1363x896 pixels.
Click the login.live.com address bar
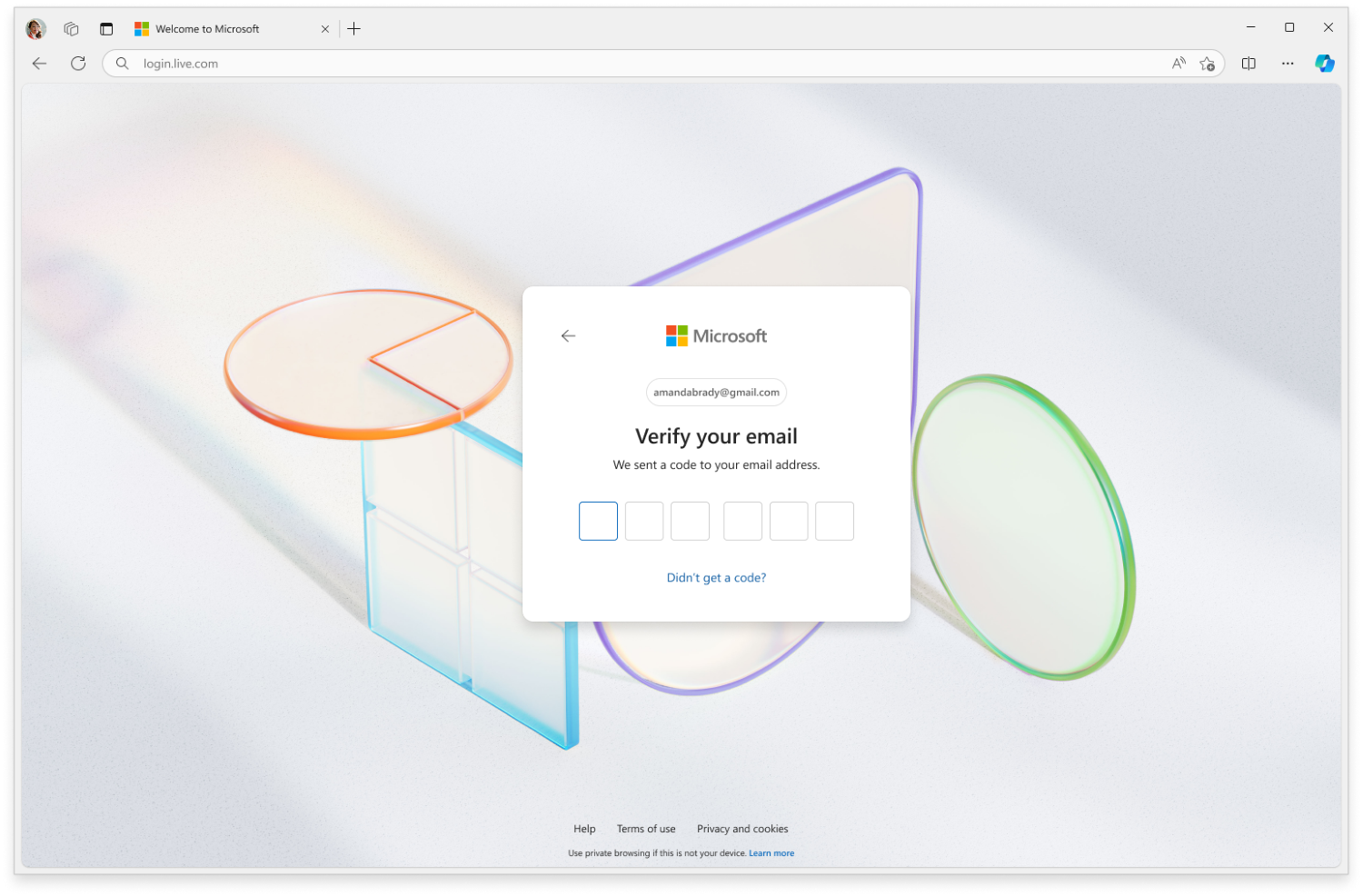point(636,64)
